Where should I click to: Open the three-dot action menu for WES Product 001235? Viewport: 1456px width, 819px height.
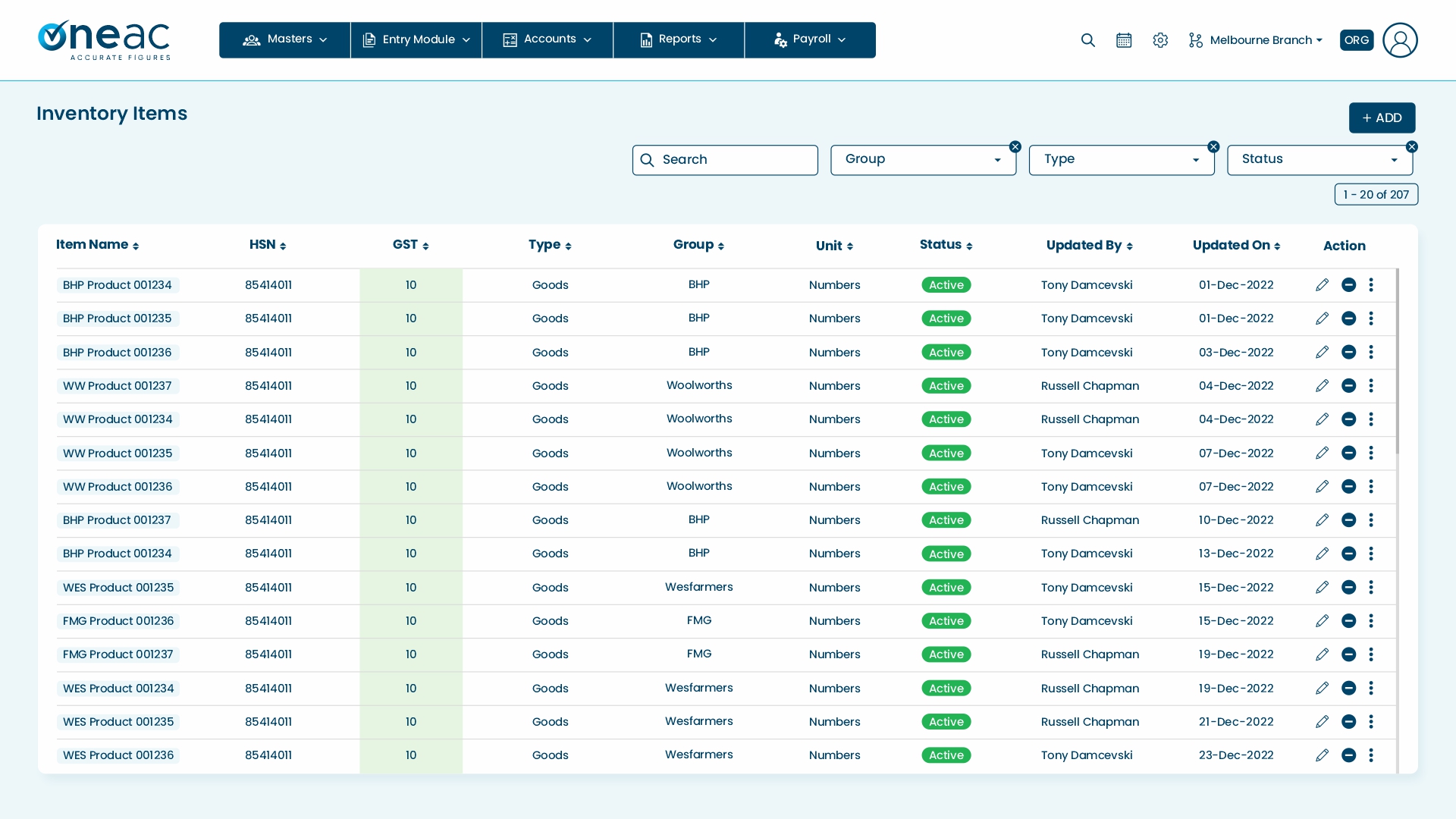coord(1371,587)
